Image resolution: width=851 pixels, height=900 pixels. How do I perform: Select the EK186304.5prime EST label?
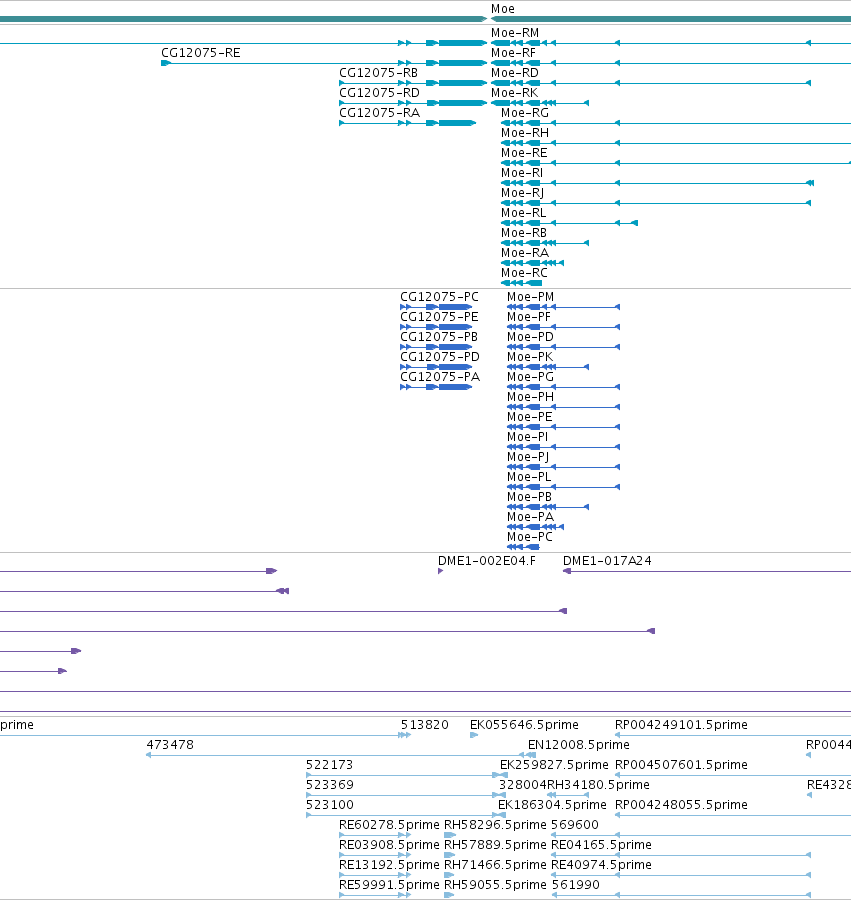(x=552, y=805)
